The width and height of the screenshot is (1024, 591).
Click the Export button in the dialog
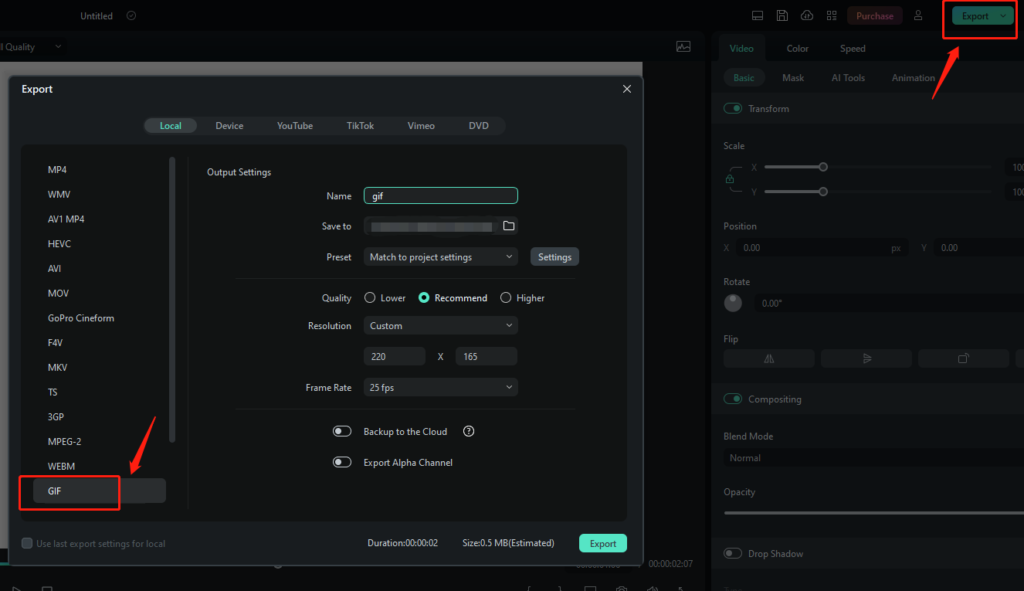(602, 542)
